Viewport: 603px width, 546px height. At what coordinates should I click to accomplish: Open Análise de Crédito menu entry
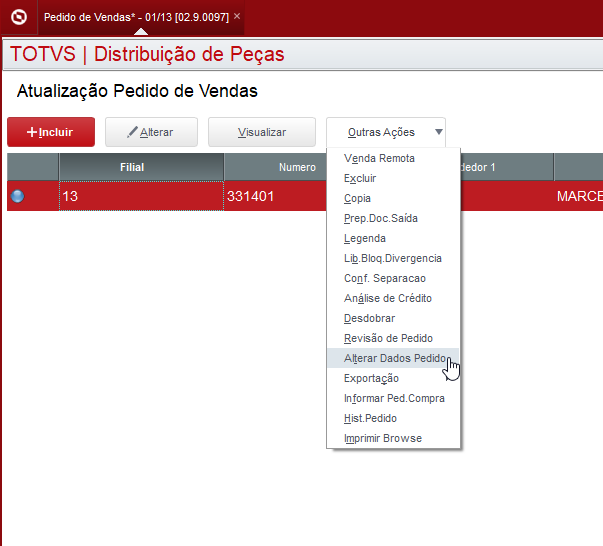[393, 298]
